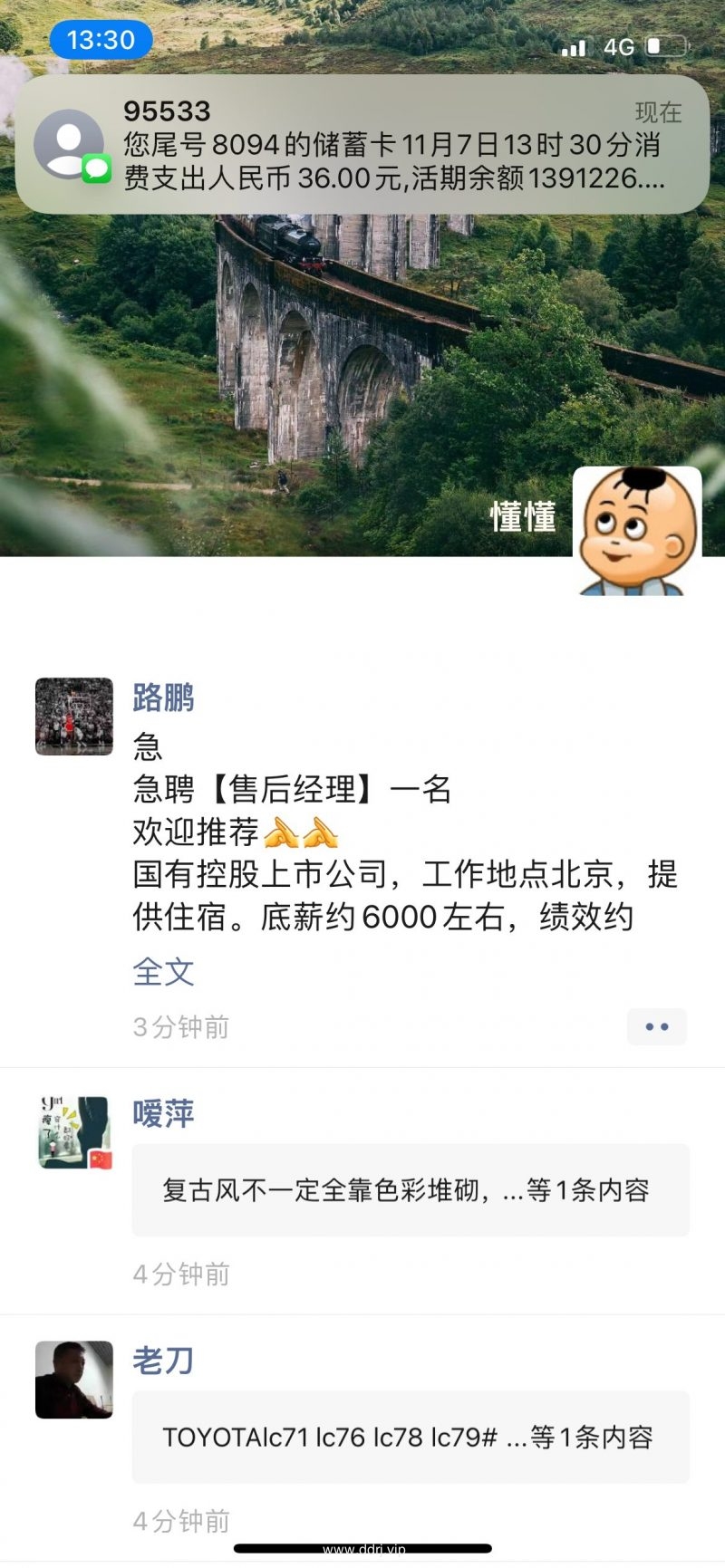Open the two-dot like/comment menu
The image size is (725, 1568).
click(657, 1026)
